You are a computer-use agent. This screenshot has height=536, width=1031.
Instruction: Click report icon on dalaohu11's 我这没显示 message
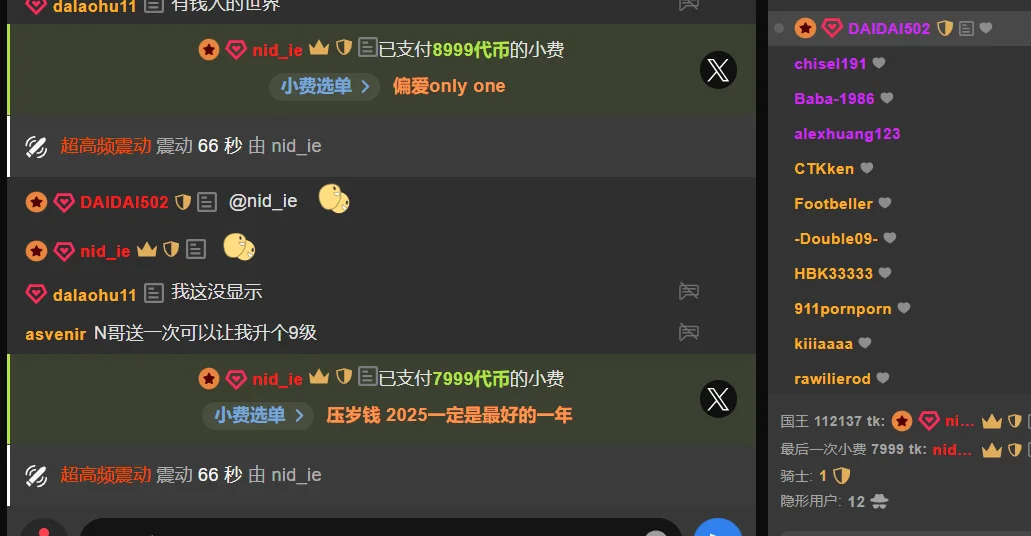(688, 291)
